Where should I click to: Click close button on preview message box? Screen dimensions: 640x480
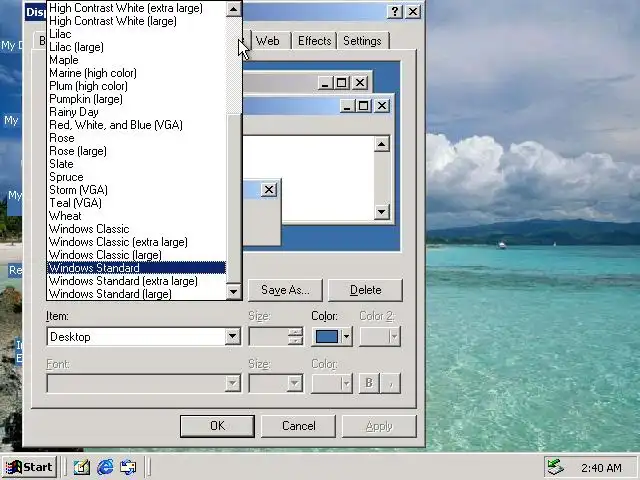click(x=269, y=189)
